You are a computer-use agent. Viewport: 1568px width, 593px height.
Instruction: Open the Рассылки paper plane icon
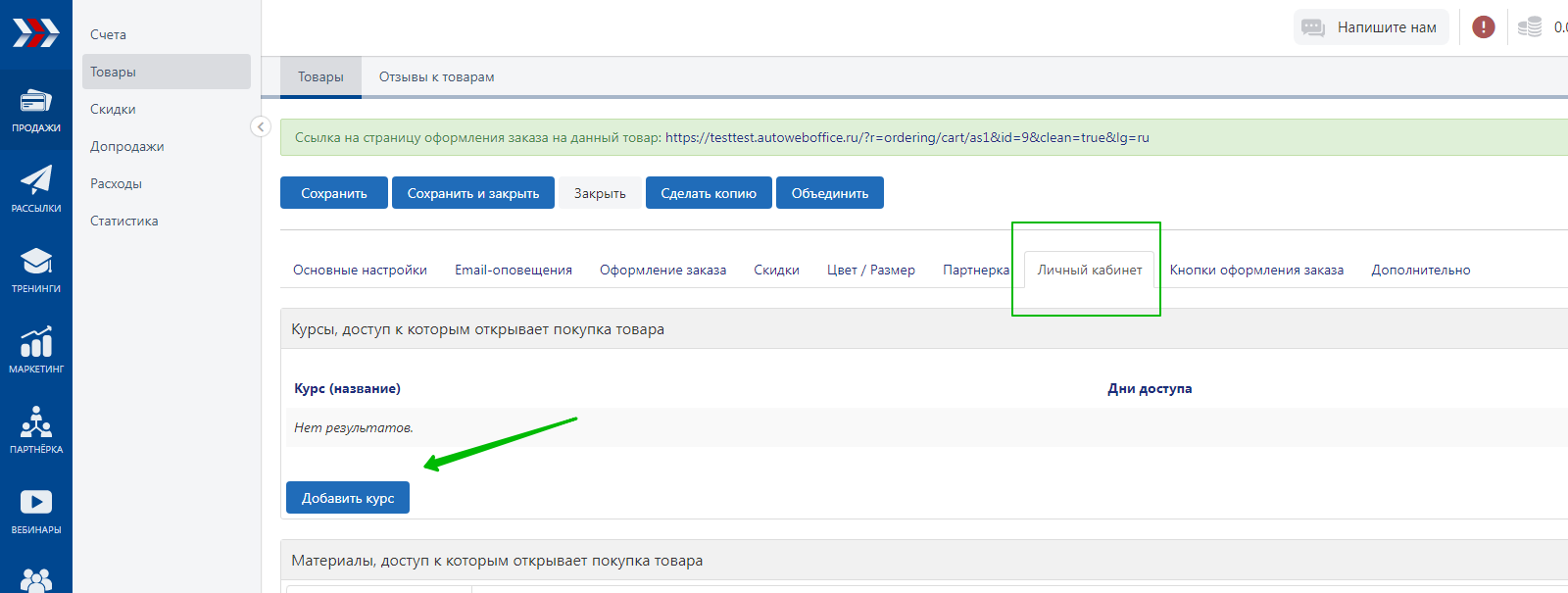[36, 180]
